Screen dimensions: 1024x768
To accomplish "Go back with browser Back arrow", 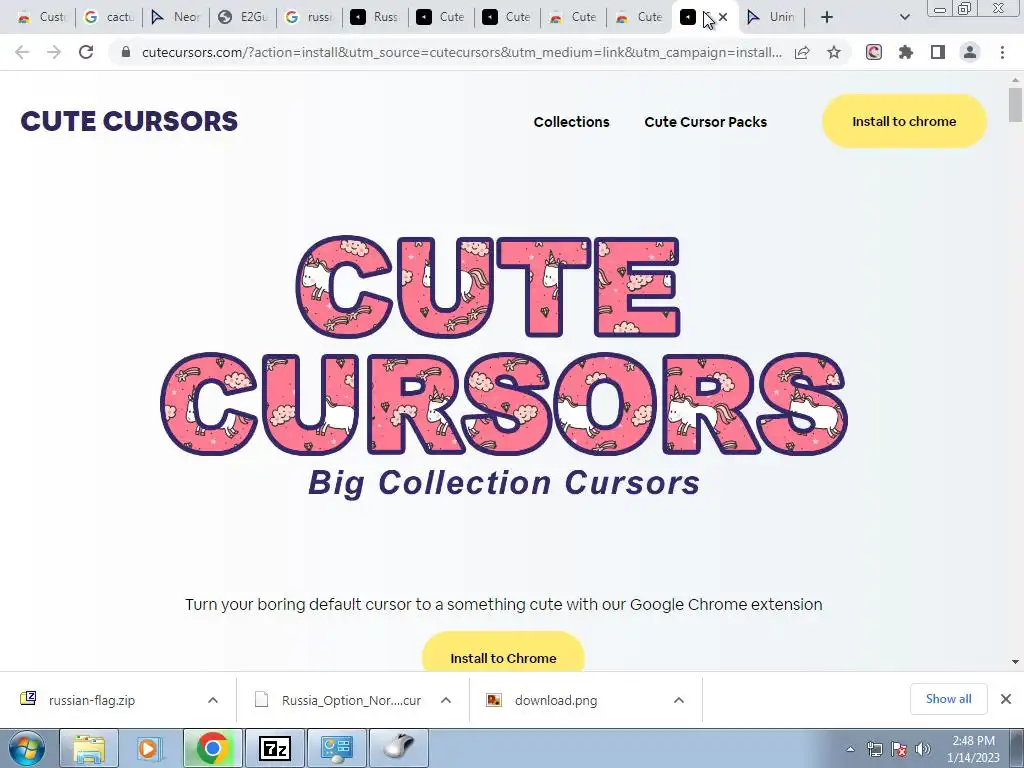I will click(x=22, y=52).
